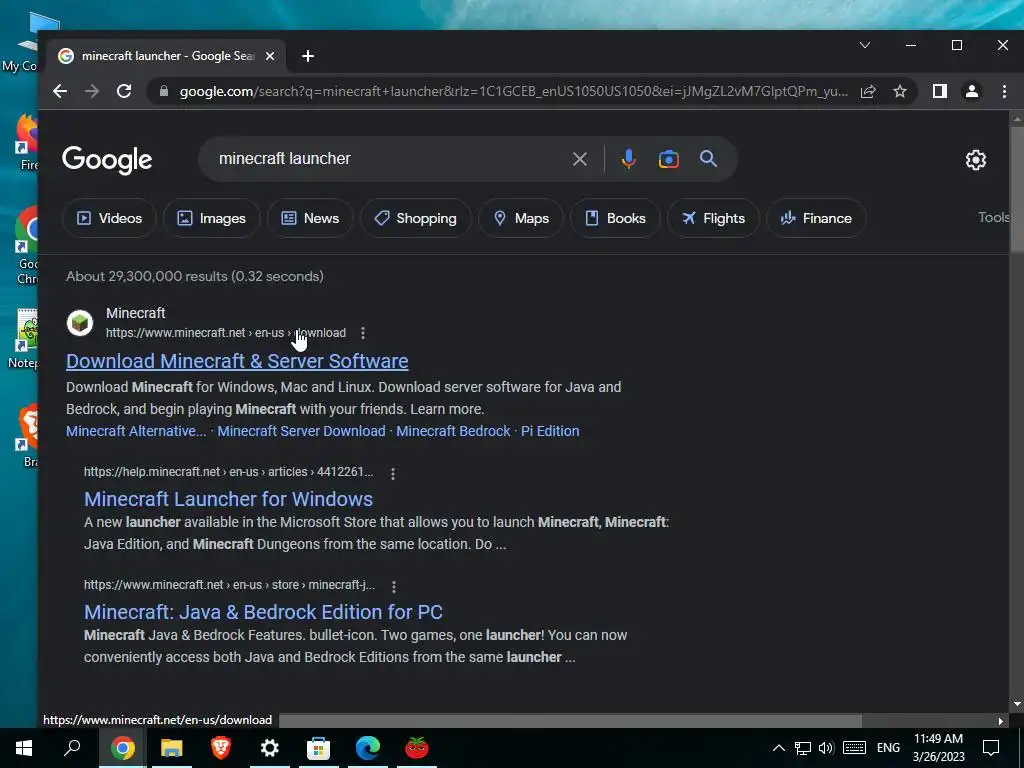
Task: Open the options dots beside help.minecraft.net result
Action: click(x=392, y=473)
